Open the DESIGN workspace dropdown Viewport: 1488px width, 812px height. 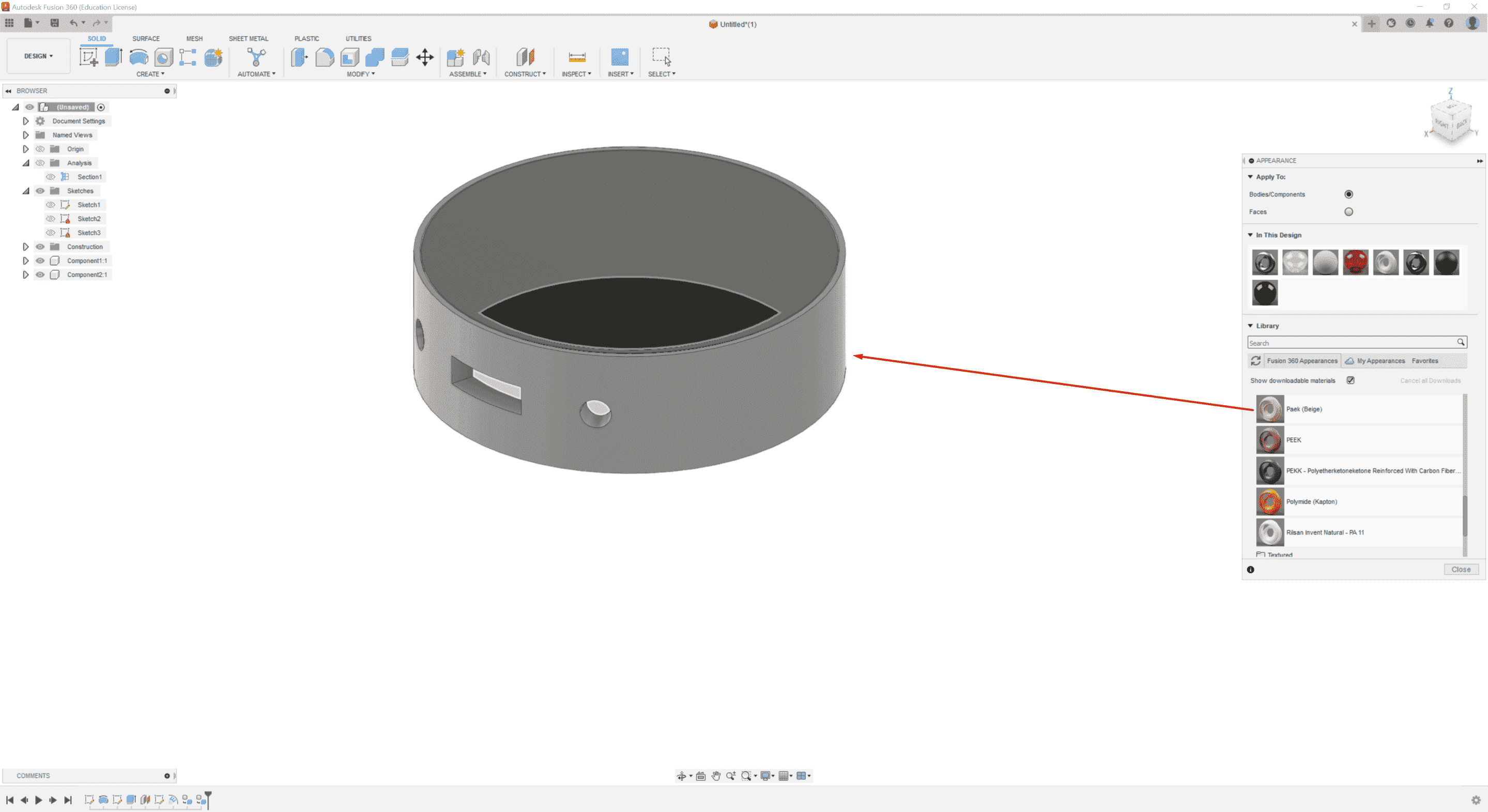coord(38,56)
